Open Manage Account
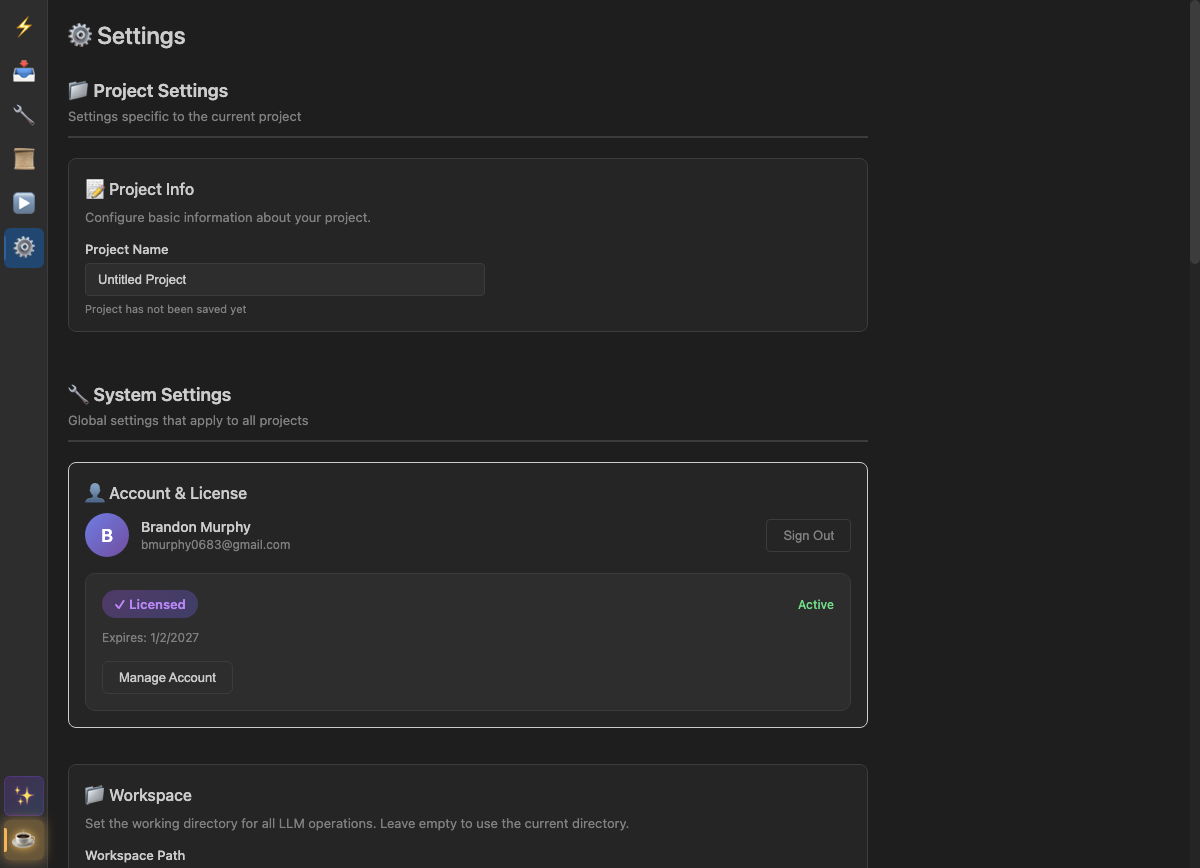1200x868 pixels. (x=167, y=677)
